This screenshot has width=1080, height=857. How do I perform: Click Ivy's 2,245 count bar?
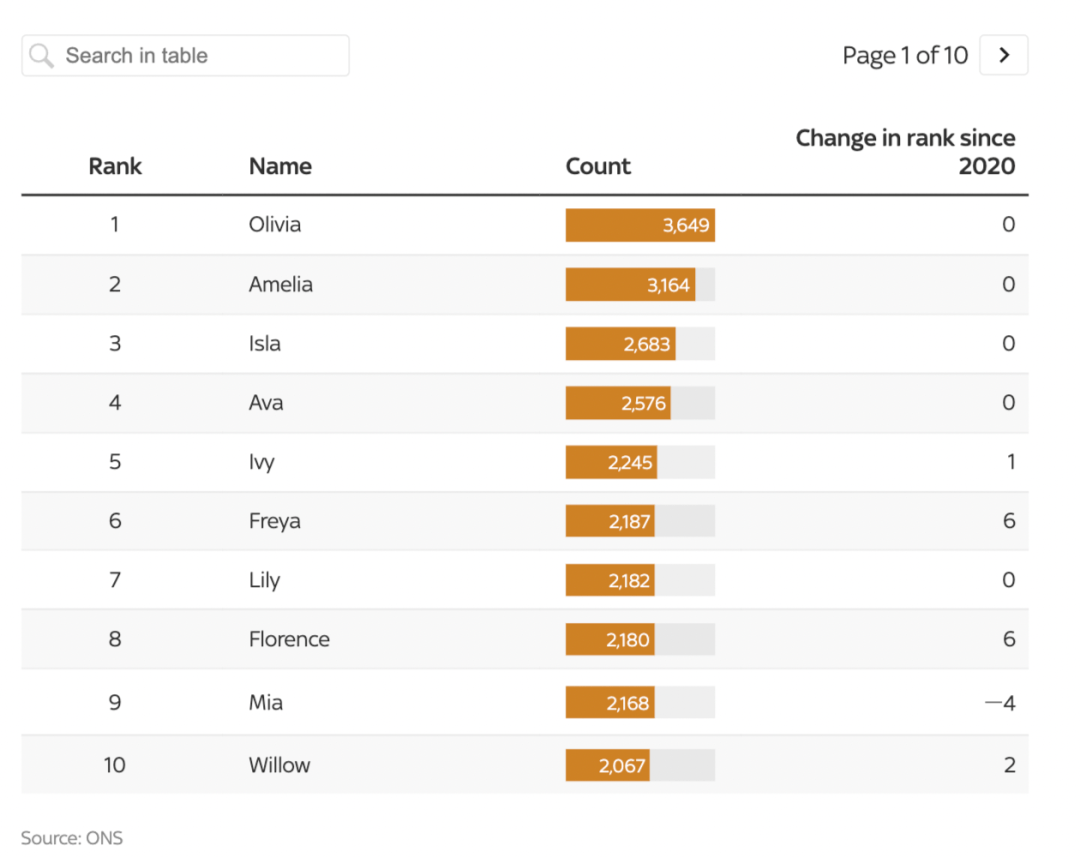(612, 462)
